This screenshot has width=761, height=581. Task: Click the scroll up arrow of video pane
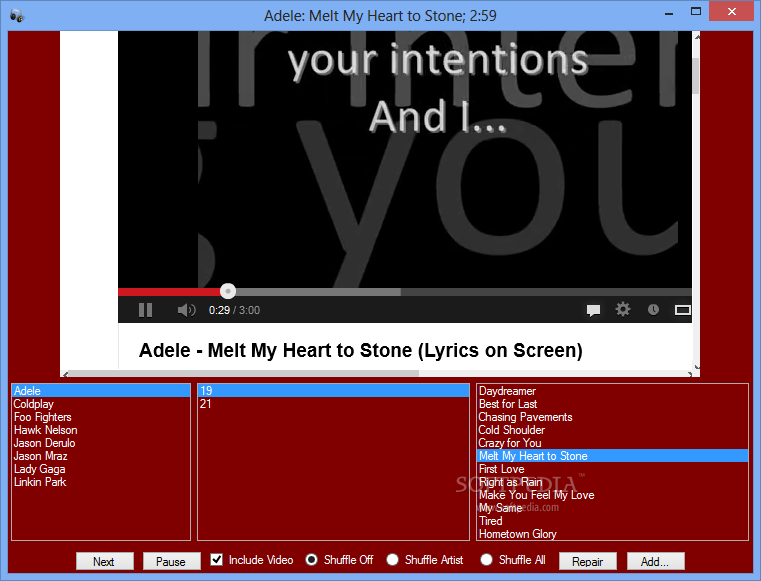pos(696,36)
